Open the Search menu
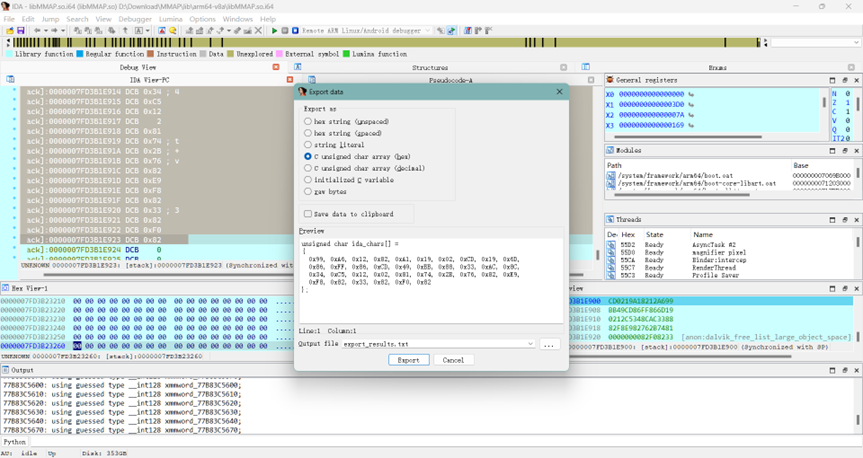863x458 pixels. click(77, 19)
